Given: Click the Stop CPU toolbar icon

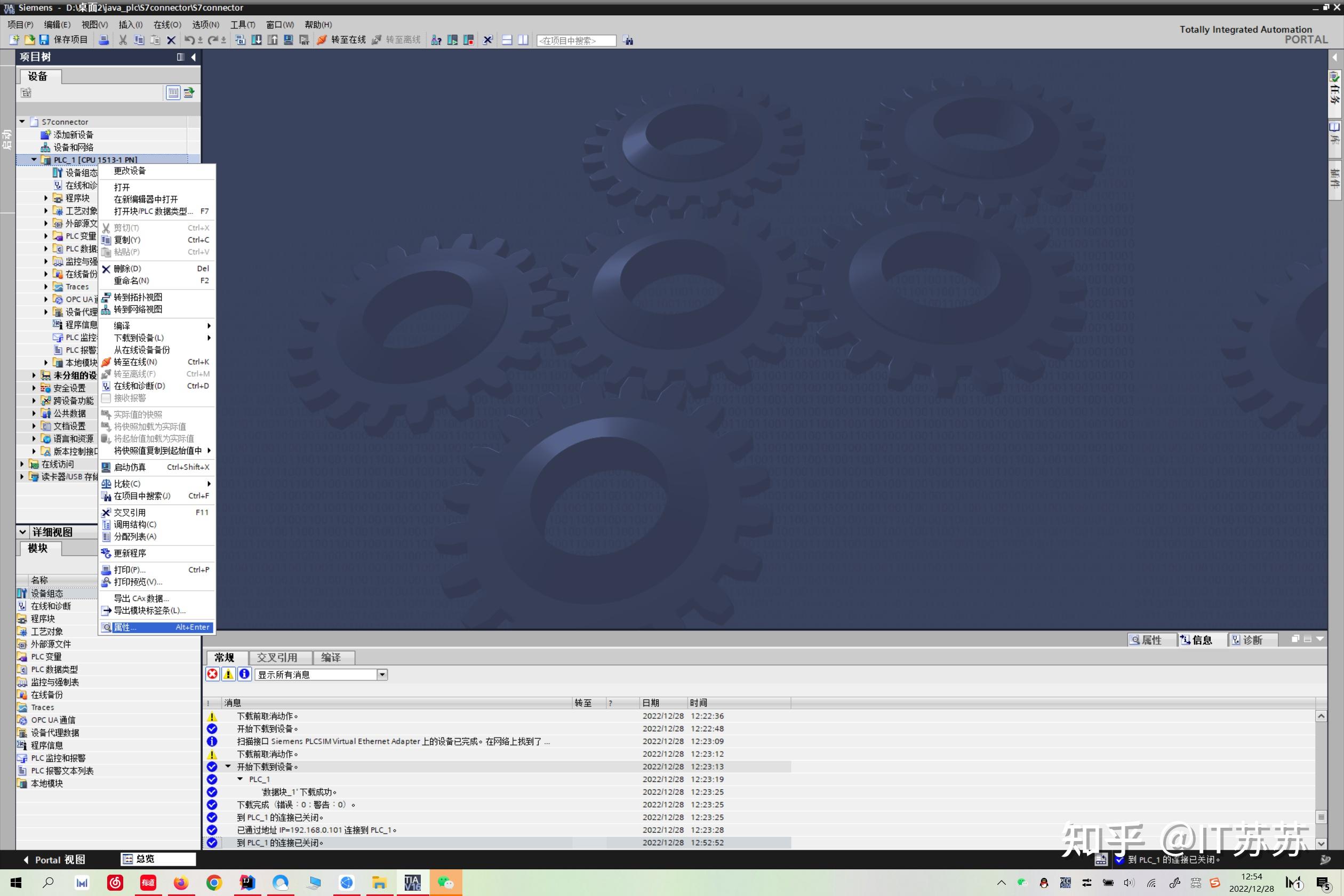Looking at the screenshot, I should (x=469, y=40).
